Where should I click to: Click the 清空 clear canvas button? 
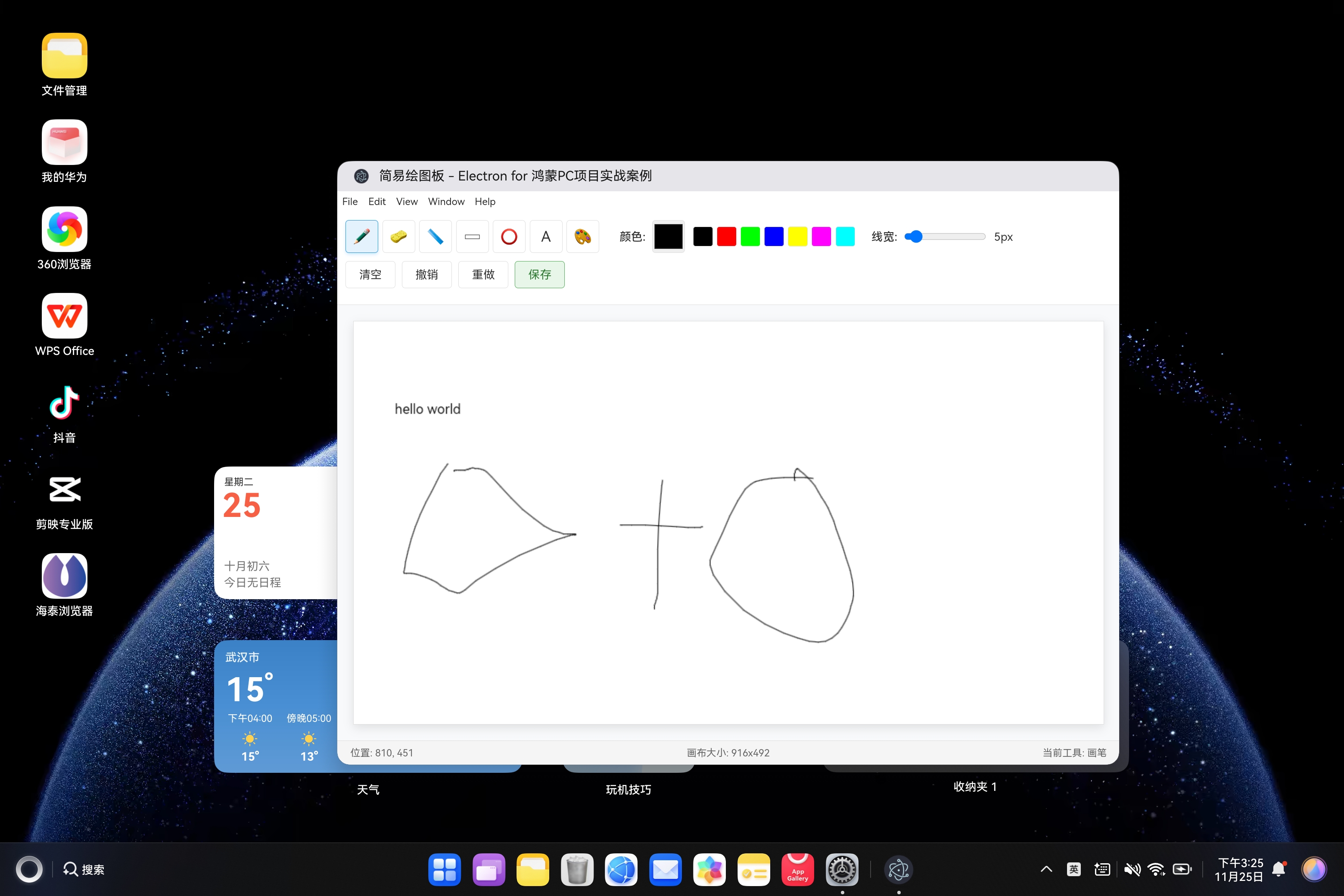click(370, 275)
